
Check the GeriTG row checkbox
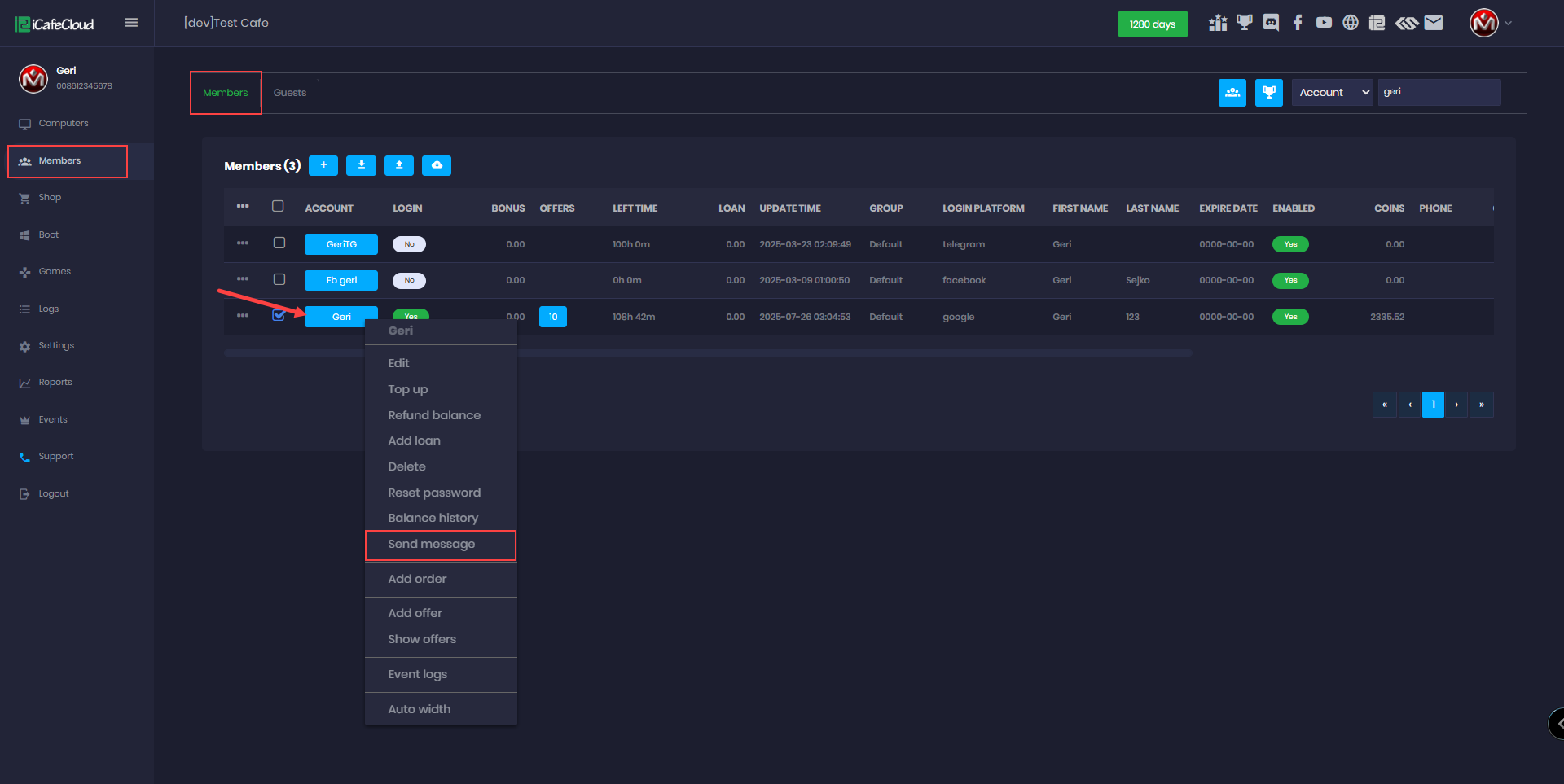point(279,243)
